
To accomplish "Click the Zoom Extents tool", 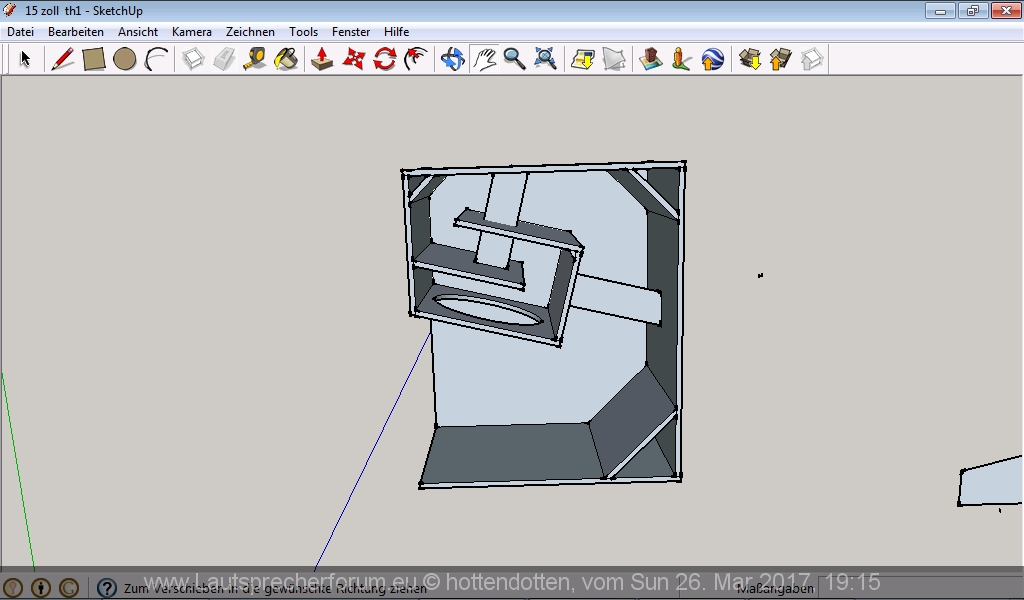I will point(545,59).
